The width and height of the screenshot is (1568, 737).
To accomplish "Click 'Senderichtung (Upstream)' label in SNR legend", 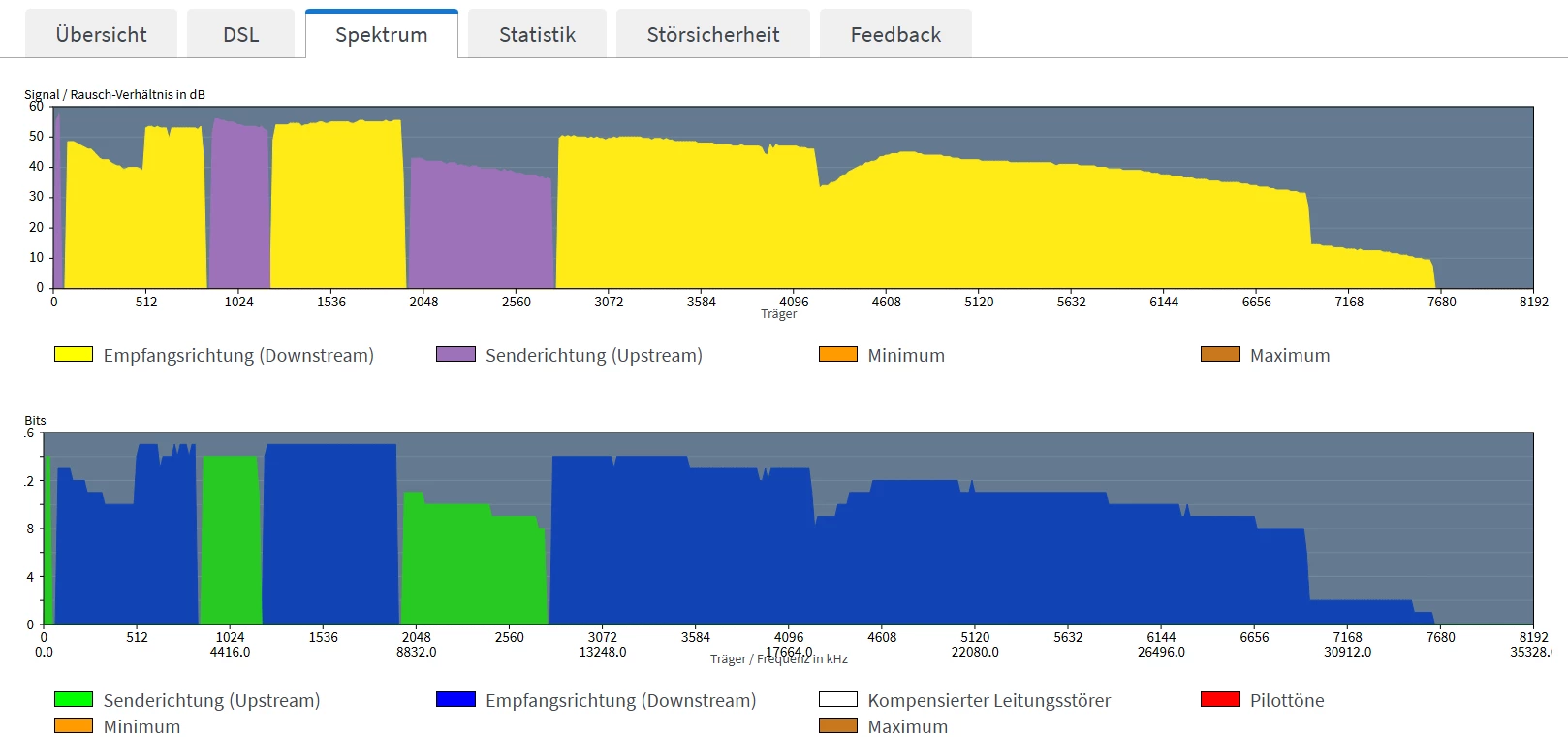I will coord(594,355).
